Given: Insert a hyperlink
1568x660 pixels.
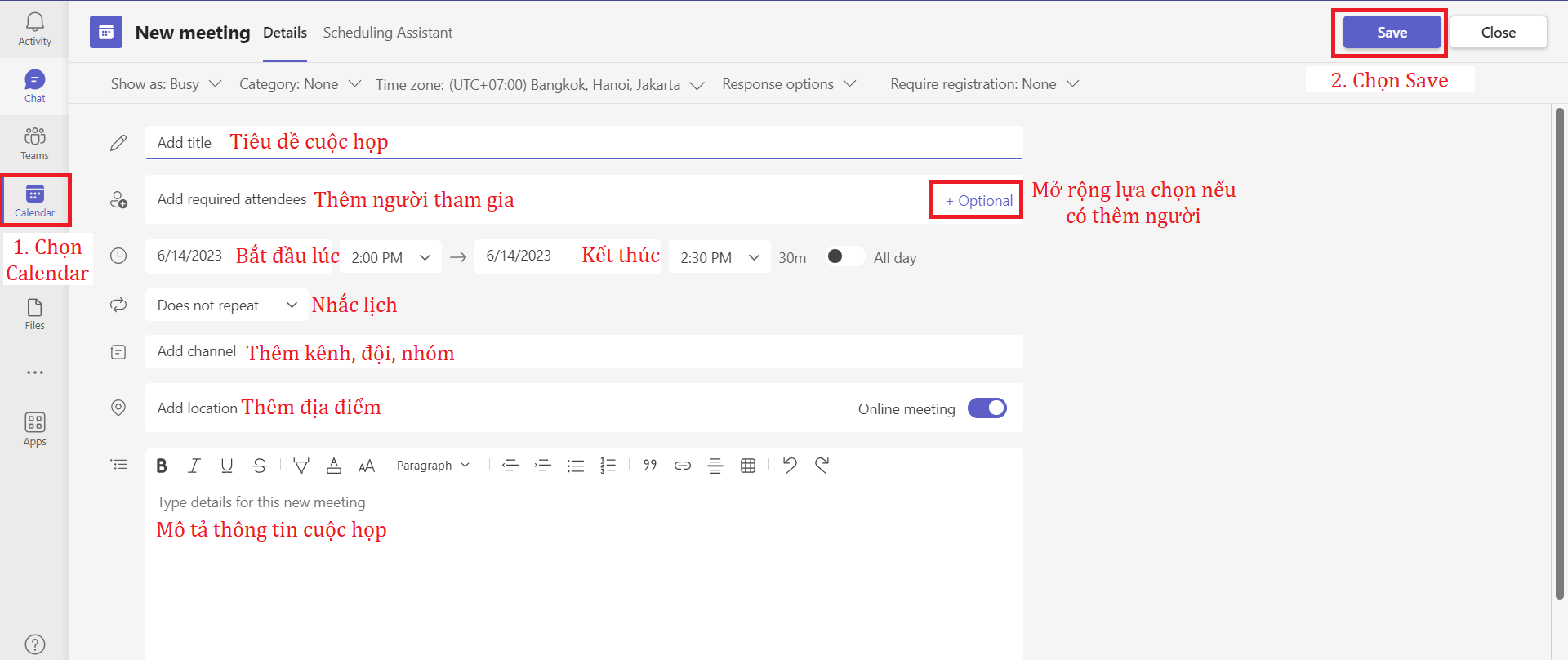Looking at the screenshot, I should pyautogui.click(x=683, y=466).
